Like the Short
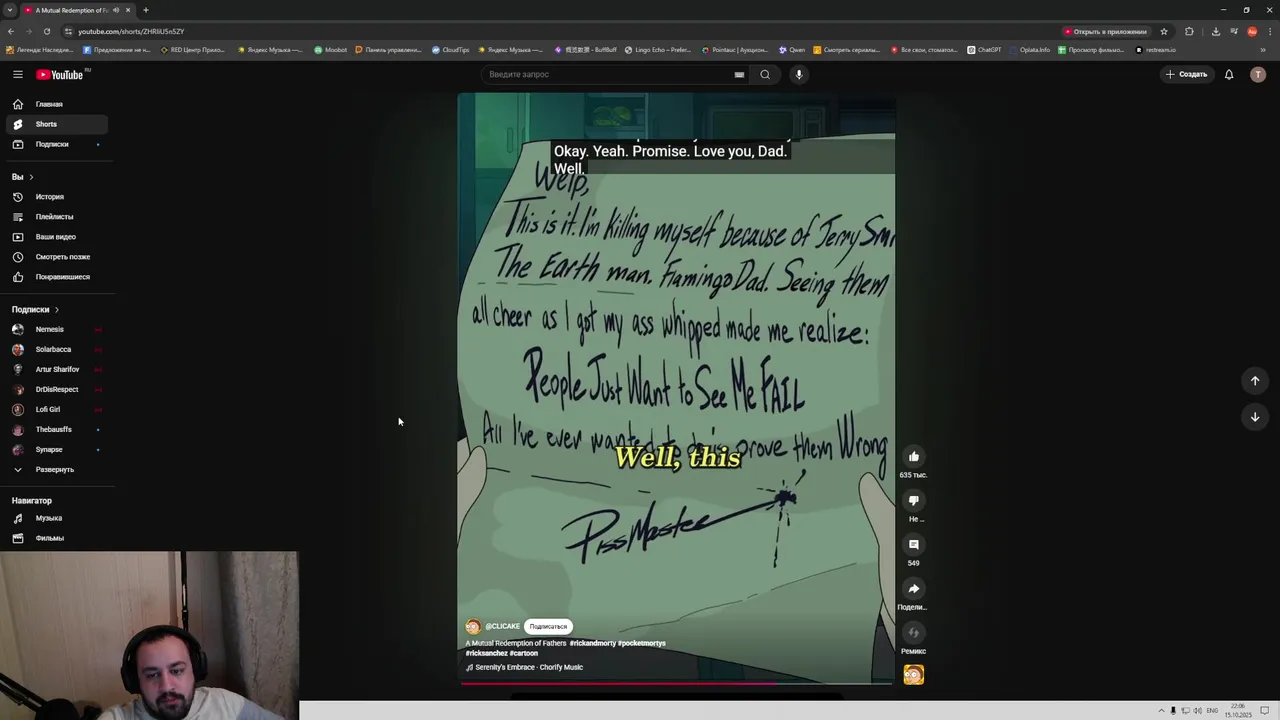 click(x=913, y=457)
